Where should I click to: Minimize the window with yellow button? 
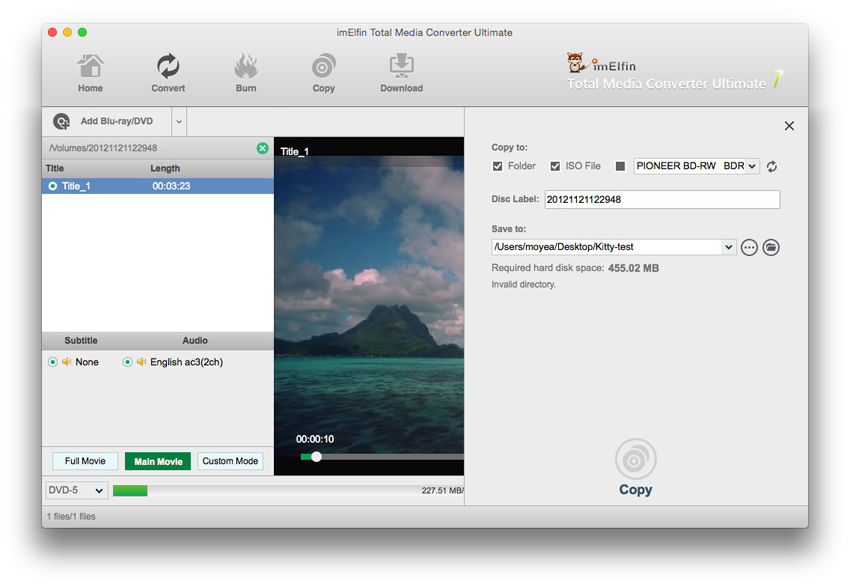pos(67,33)
